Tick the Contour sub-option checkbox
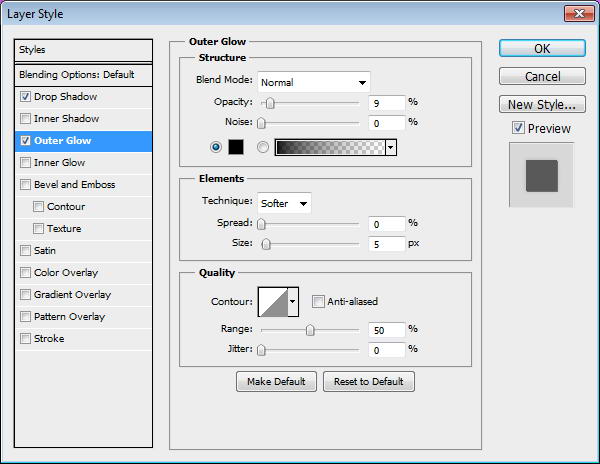Screen dimensions: 600x464 point(38,207)
